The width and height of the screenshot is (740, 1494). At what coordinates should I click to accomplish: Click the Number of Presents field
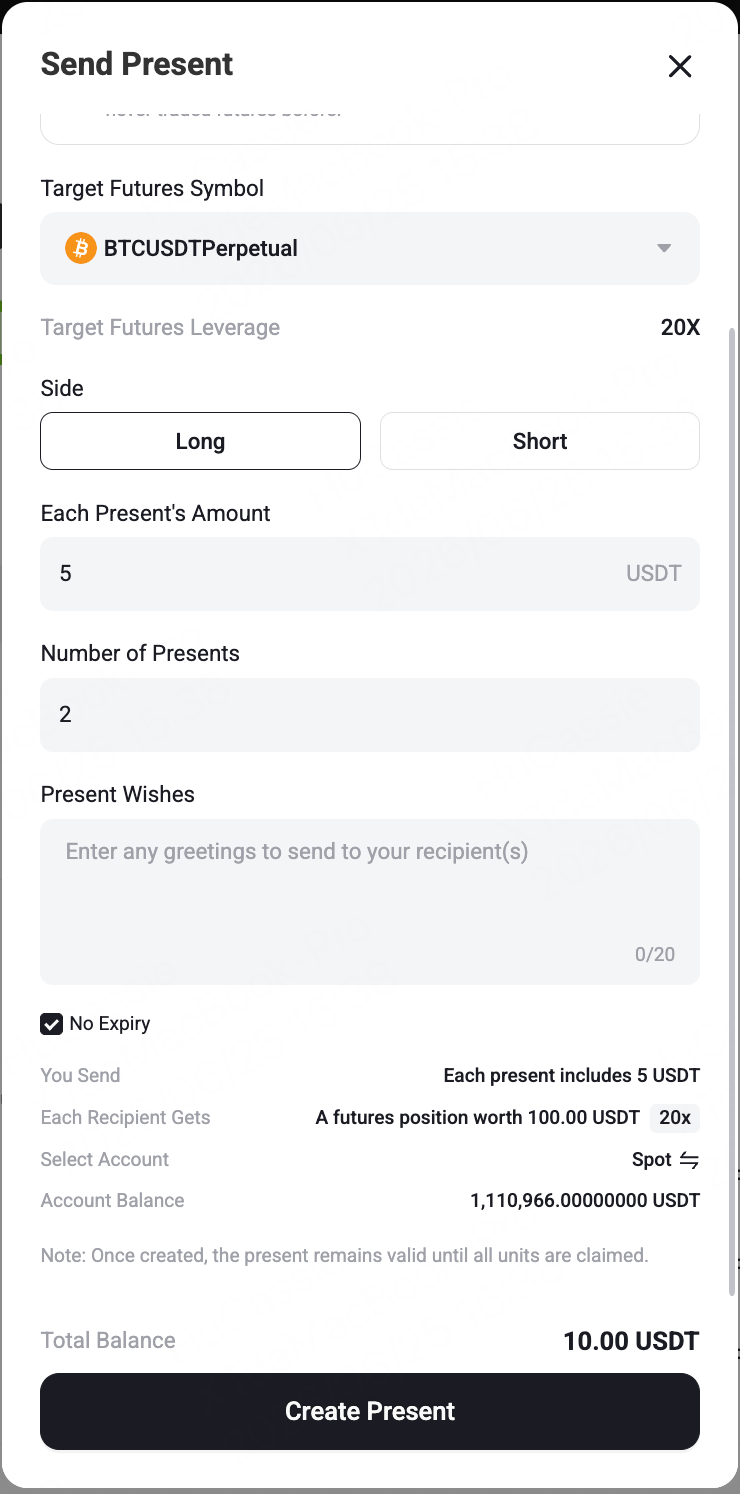coord(370,714)
